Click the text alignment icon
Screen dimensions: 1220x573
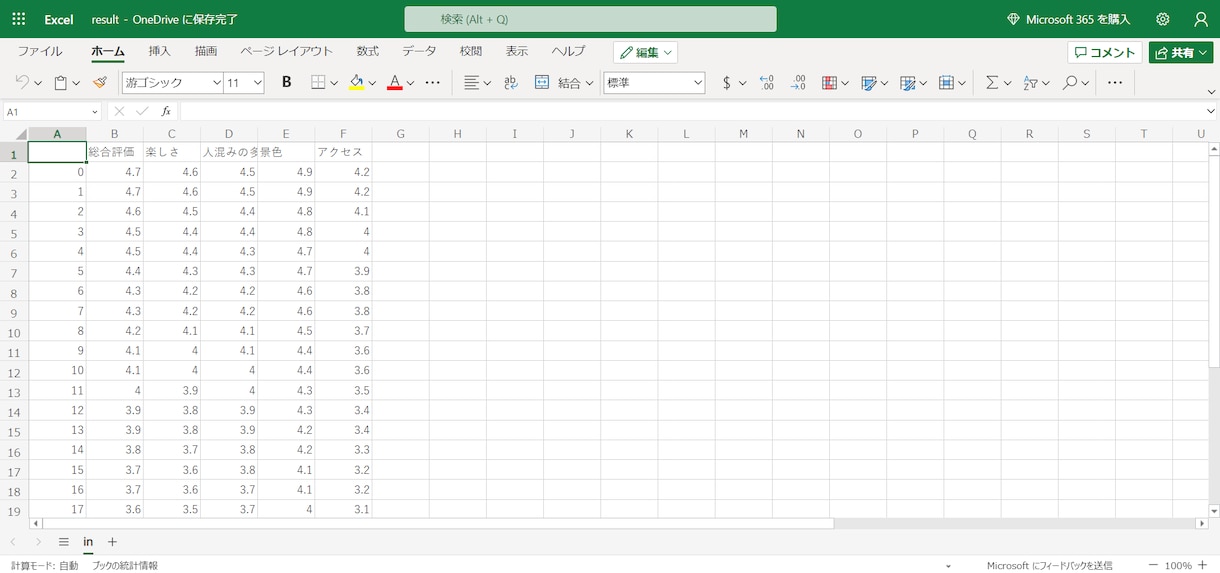(x=472, y=83)
